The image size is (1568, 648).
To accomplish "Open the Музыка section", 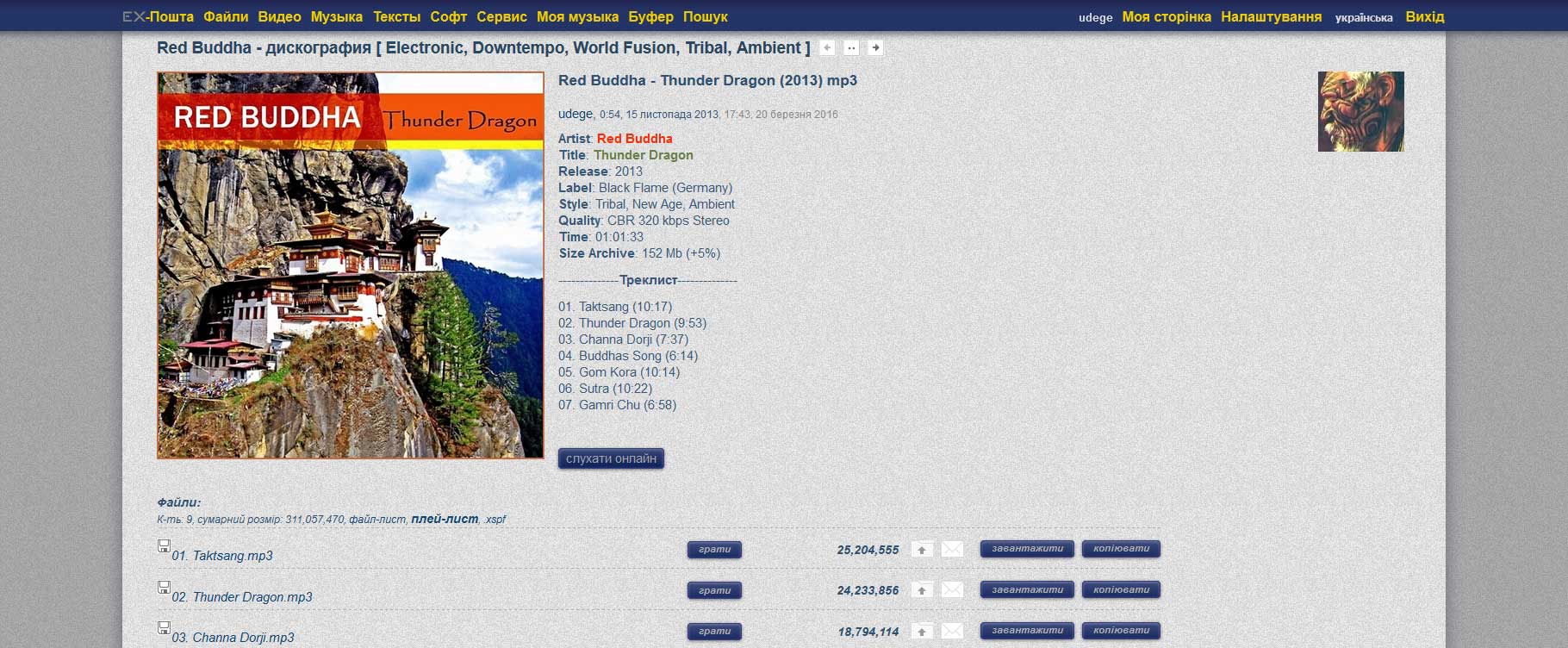I will [337, 16].
